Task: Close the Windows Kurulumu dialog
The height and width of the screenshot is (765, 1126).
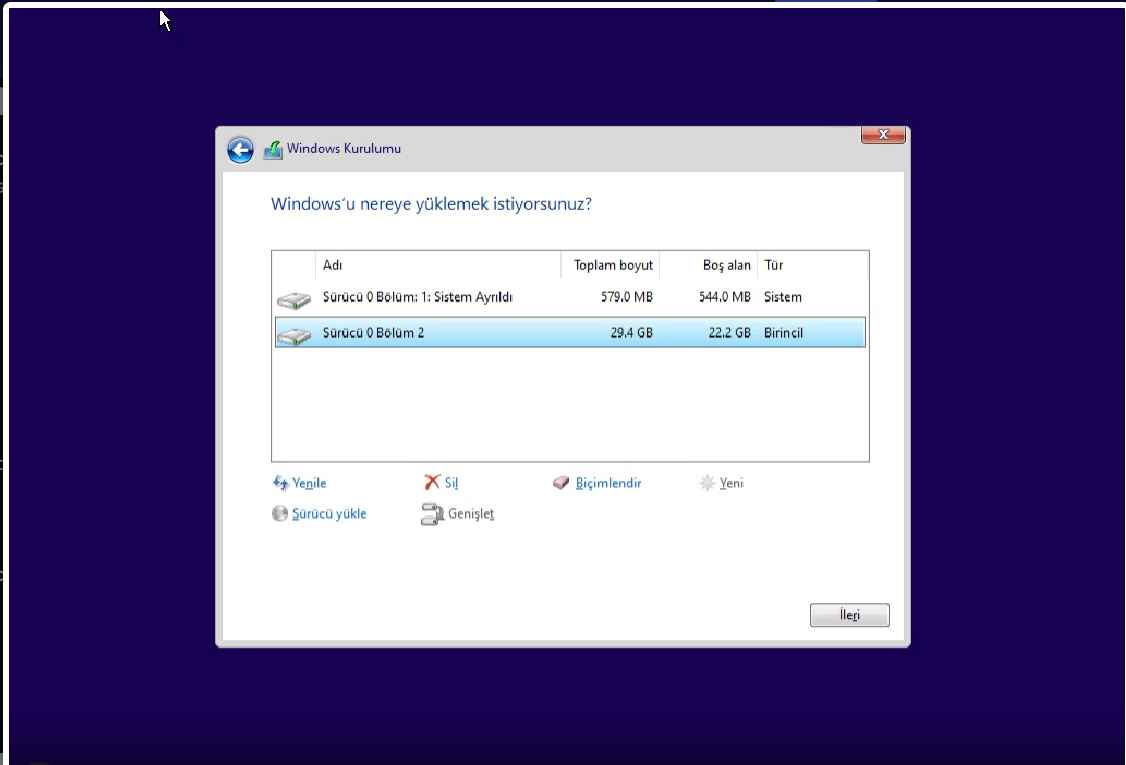Action: click(883, 135)
